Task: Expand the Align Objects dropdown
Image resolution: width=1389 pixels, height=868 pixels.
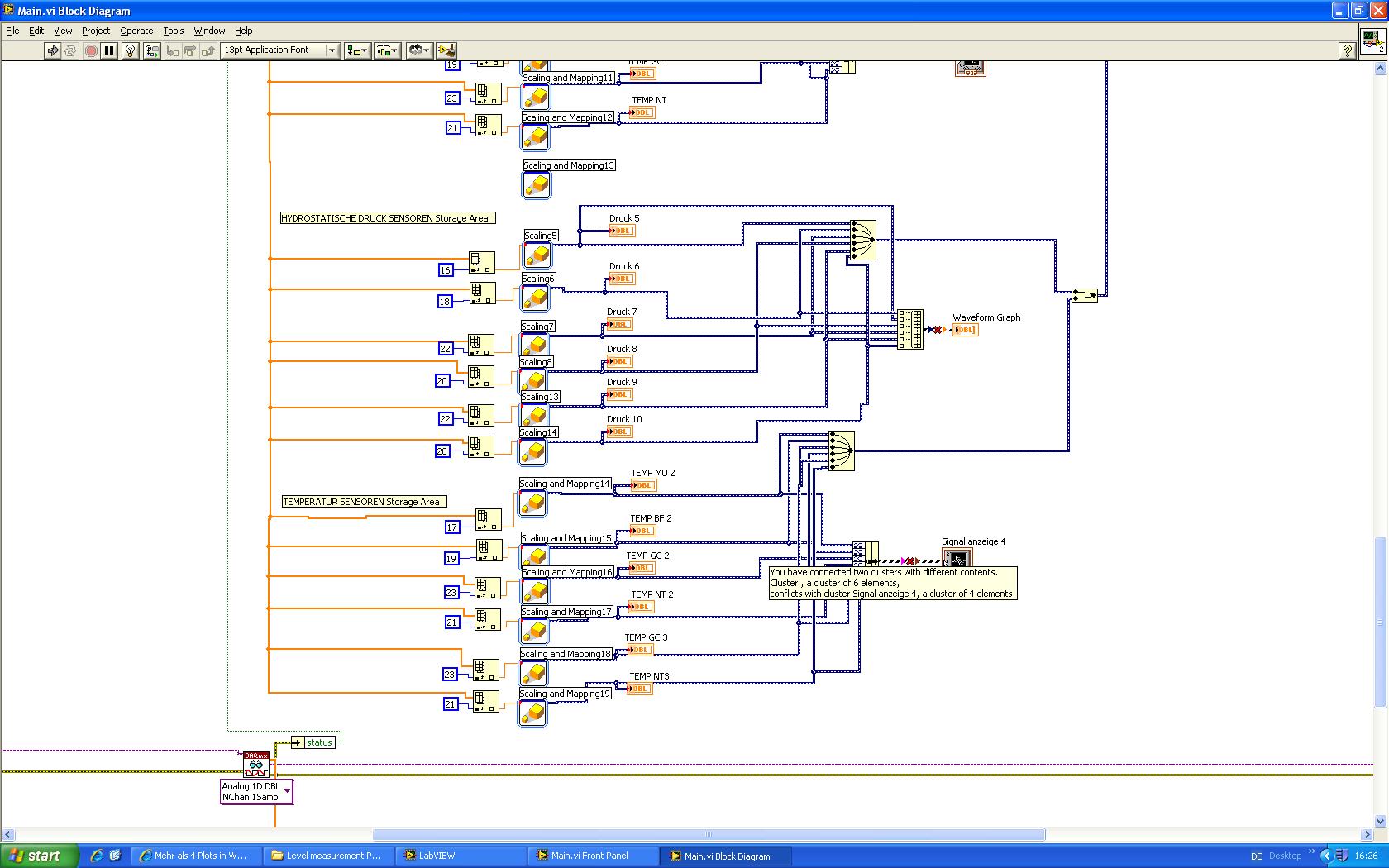Action: click(x=357, y=50)
